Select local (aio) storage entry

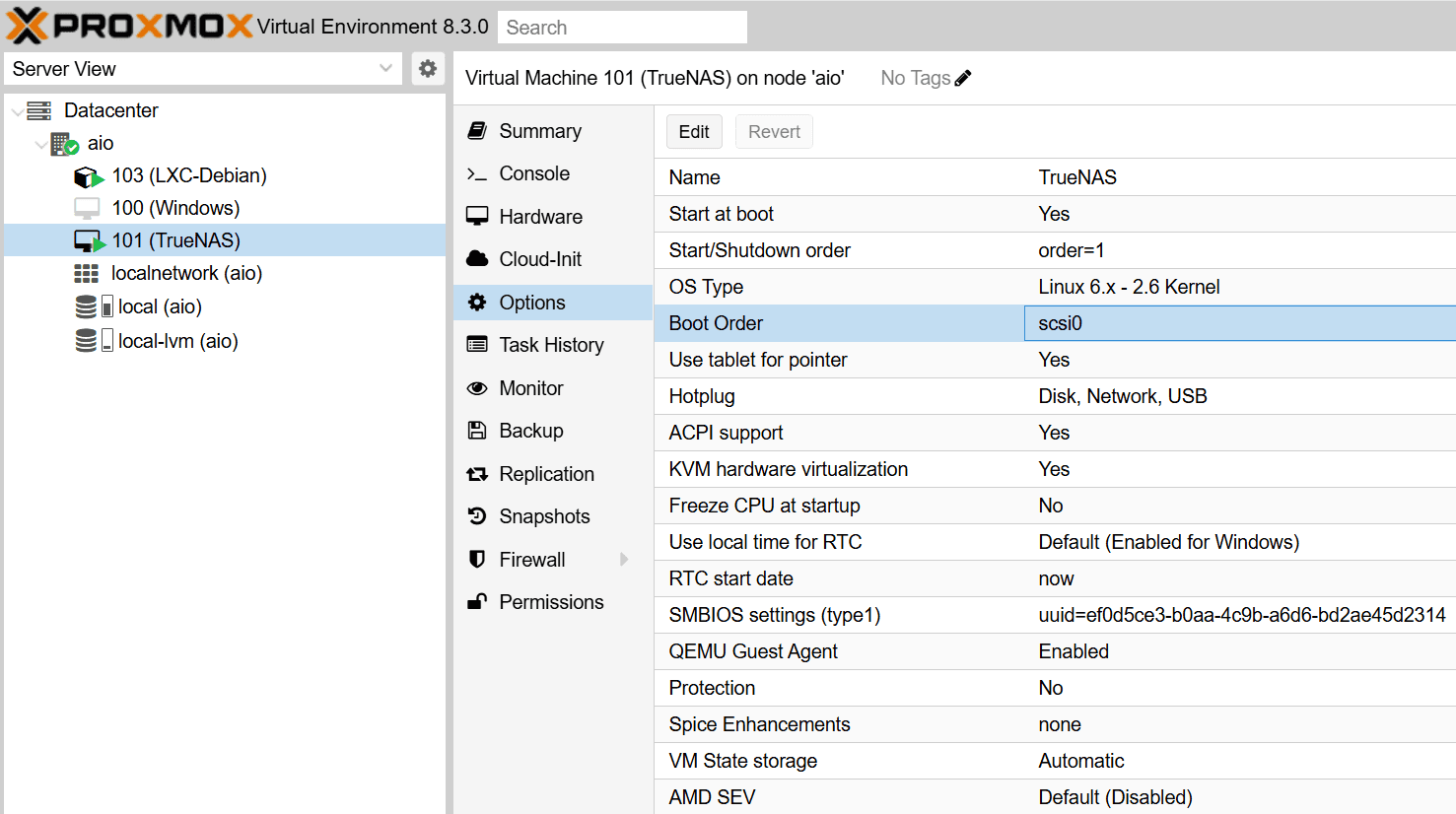coord(160,306)
